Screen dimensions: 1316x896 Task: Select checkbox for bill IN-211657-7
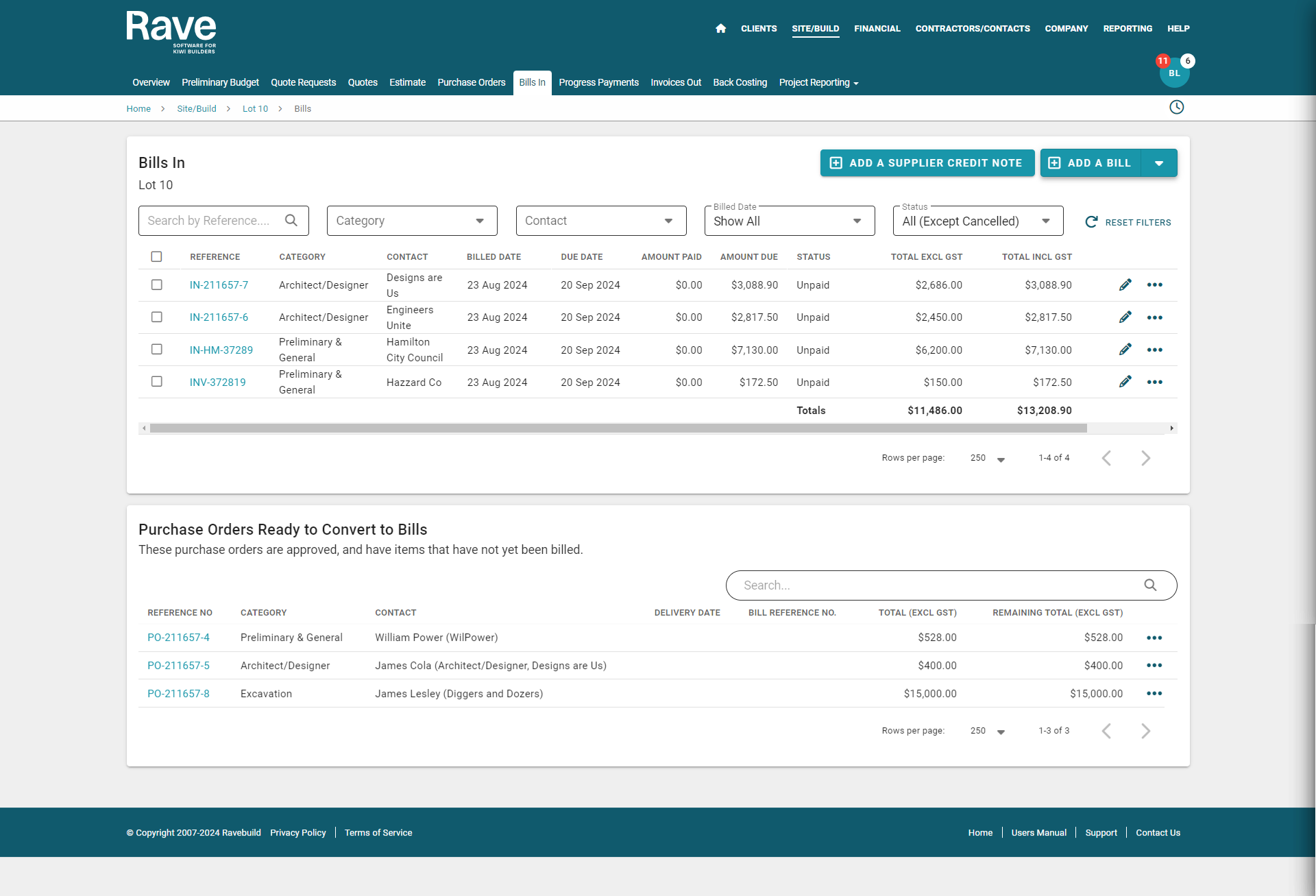click(156, 284)
